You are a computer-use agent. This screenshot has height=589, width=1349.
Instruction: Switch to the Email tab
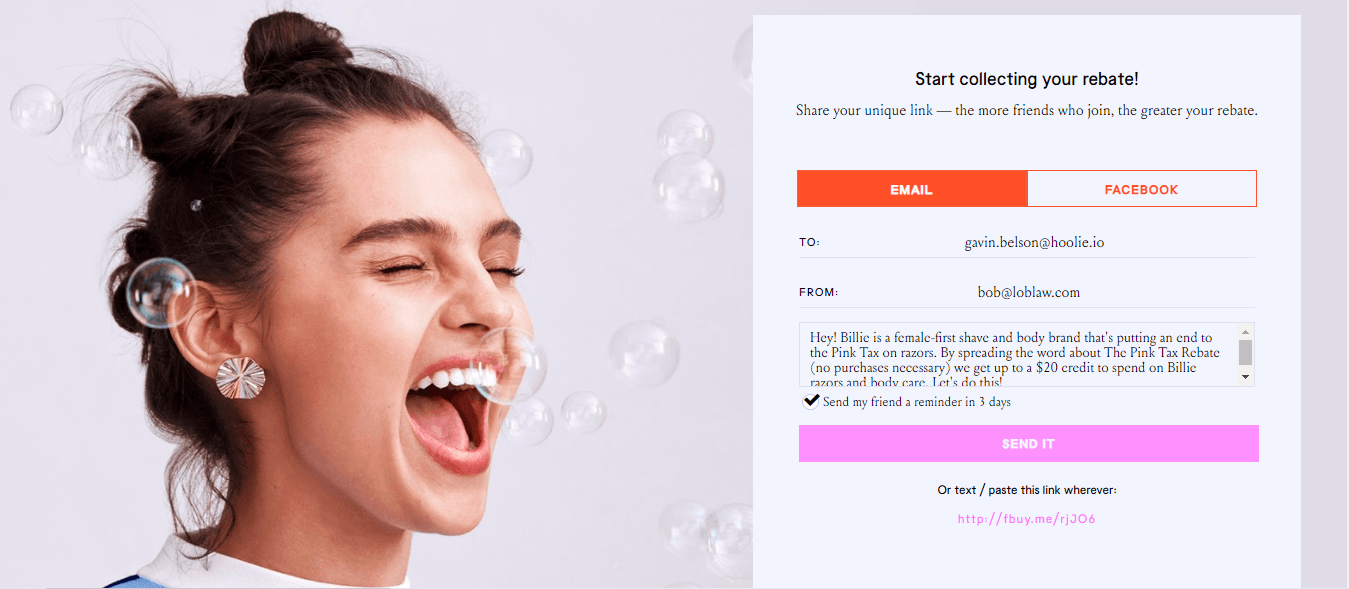tap(911, 189)
